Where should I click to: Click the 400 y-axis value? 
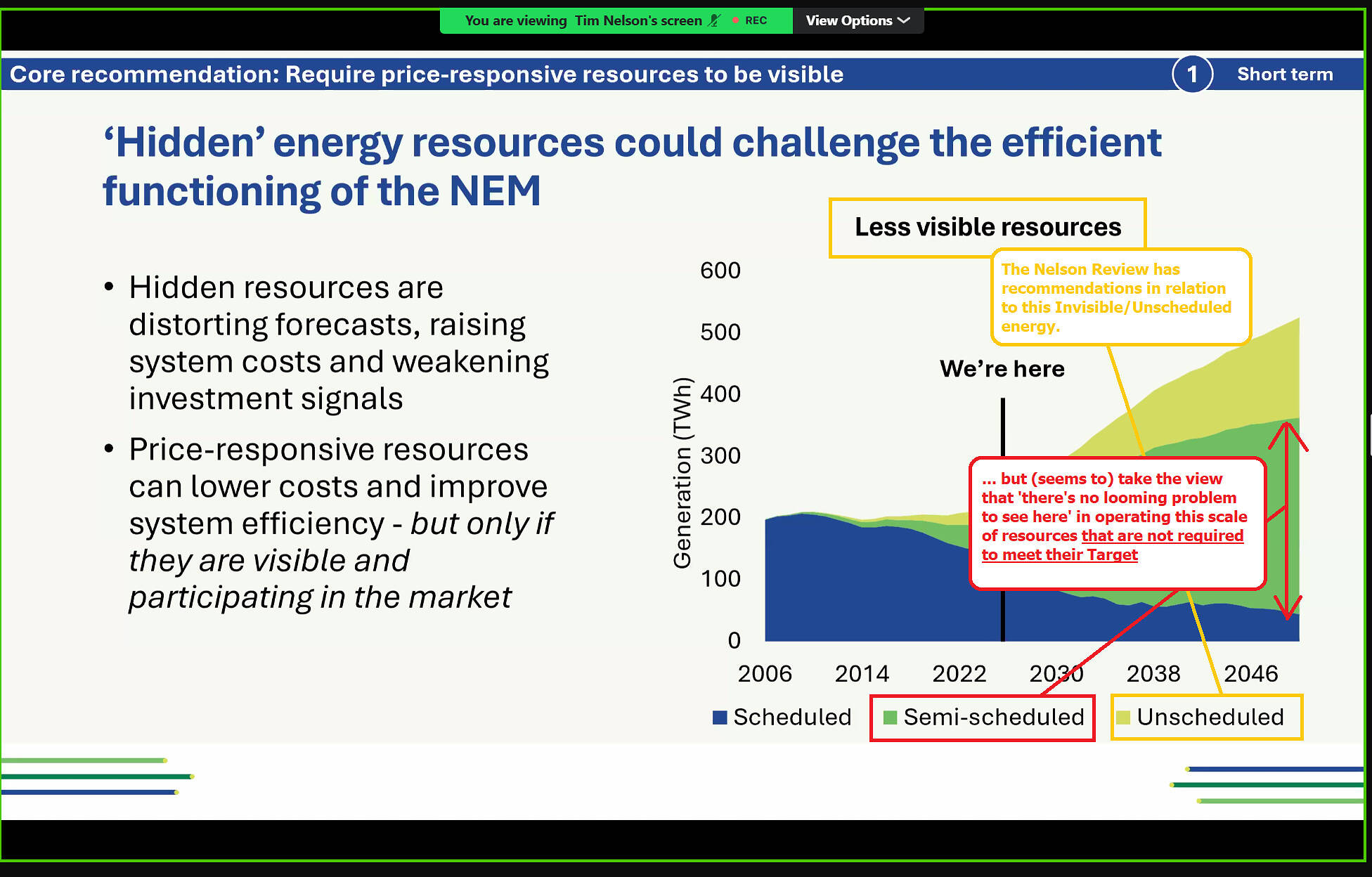pyautogui.click(x=720, y=394)
